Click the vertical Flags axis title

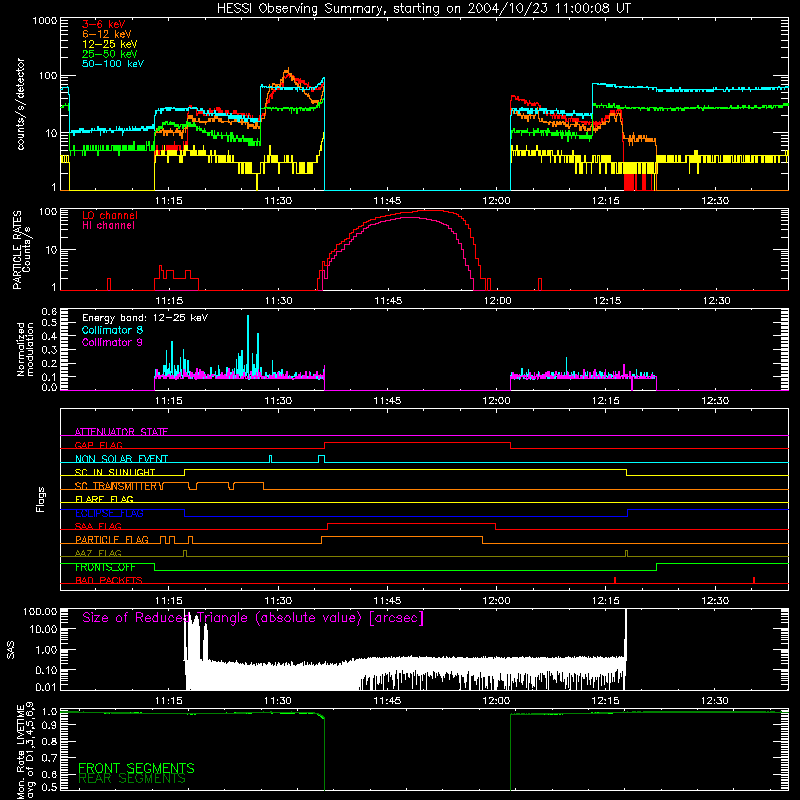[x=41, y=499]
